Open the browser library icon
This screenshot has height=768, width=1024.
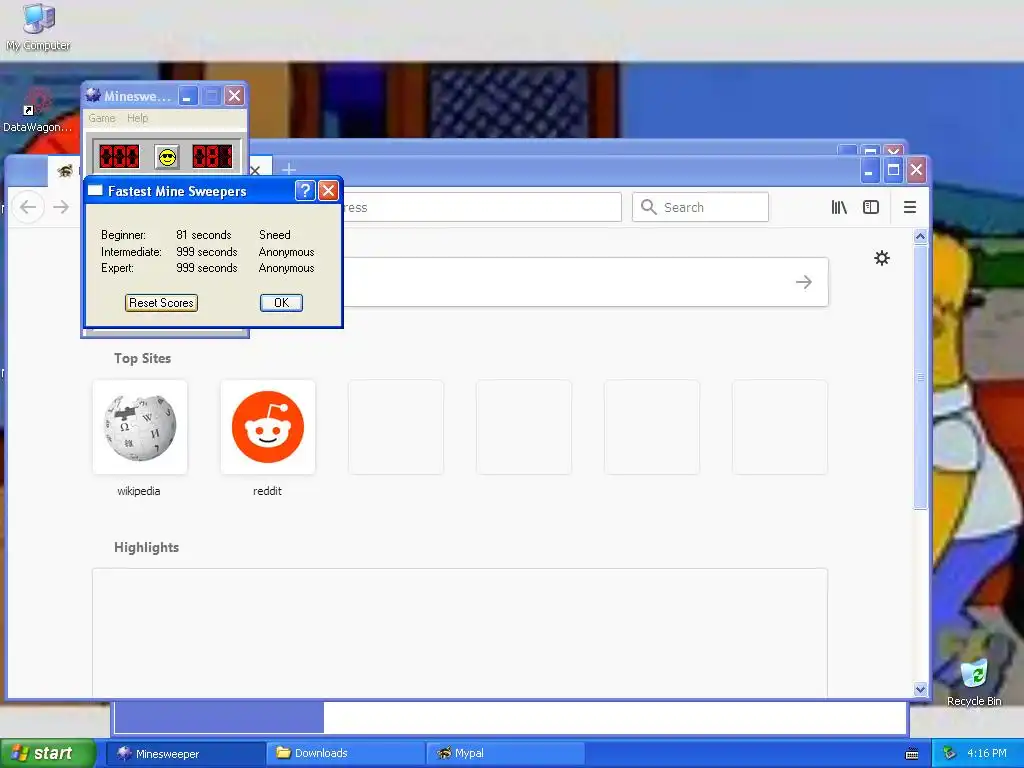pos(839,207)
